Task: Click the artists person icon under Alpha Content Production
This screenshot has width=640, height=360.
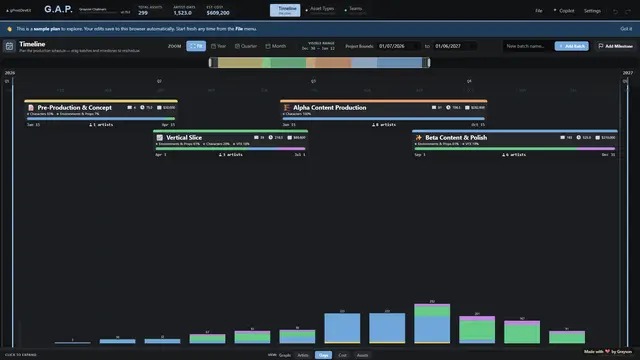Action: [x=373, y=125]
